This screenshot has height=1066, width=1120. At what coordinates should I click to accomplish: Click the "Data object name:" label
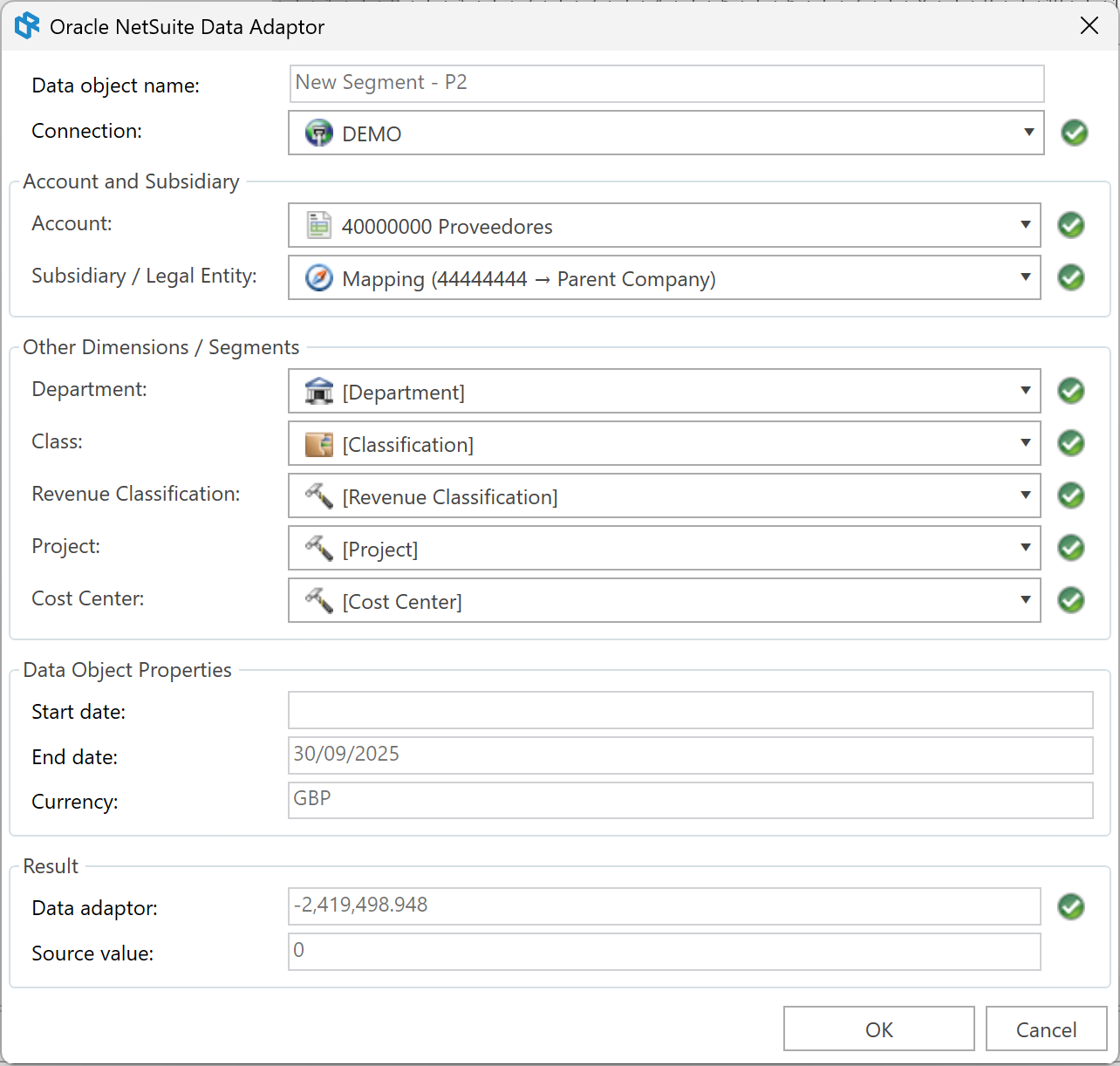(116, 85)
